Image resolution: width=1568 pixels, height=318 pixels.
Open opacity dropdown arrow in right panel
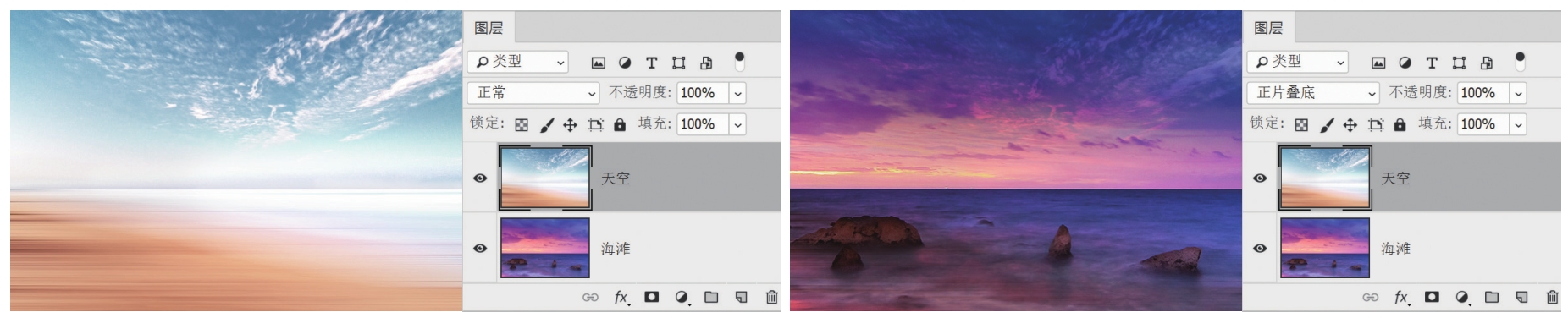(x=1519, y=93)
